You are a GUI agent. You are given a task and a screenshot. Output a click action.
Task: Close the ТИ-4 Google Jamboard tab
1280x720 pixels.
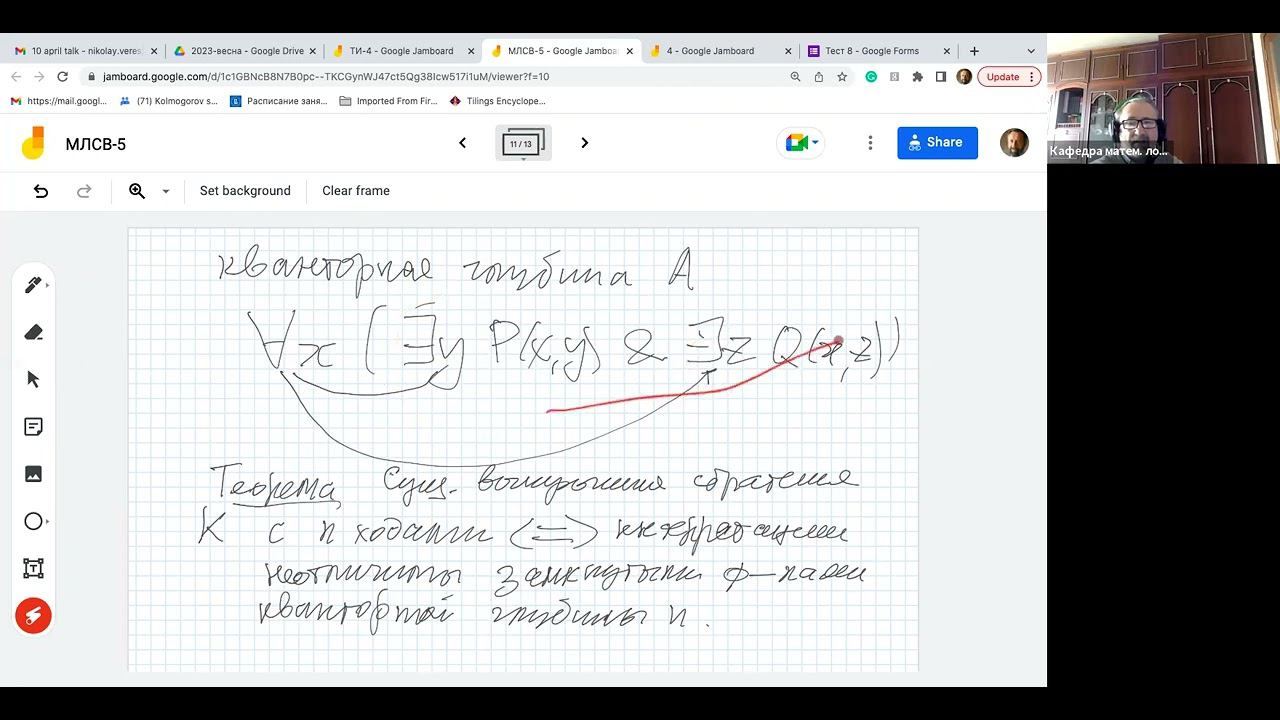pos(471,51)
